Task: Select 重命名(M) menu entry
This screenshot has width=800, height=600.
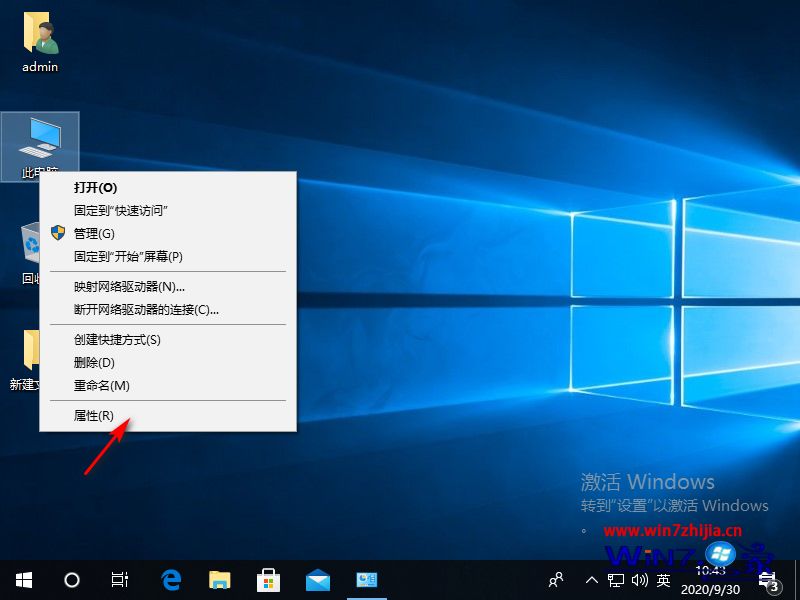Action: pos(168,385)
